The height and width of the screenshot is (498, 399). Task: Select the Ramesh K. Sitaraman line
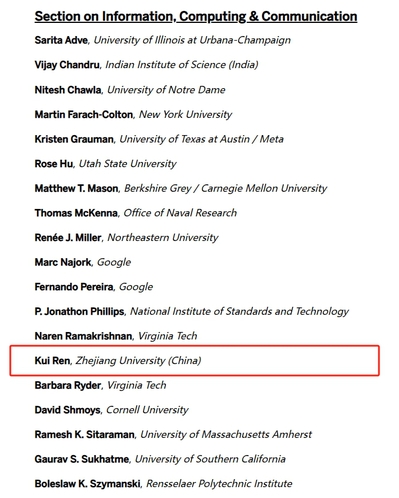[173, 435]
